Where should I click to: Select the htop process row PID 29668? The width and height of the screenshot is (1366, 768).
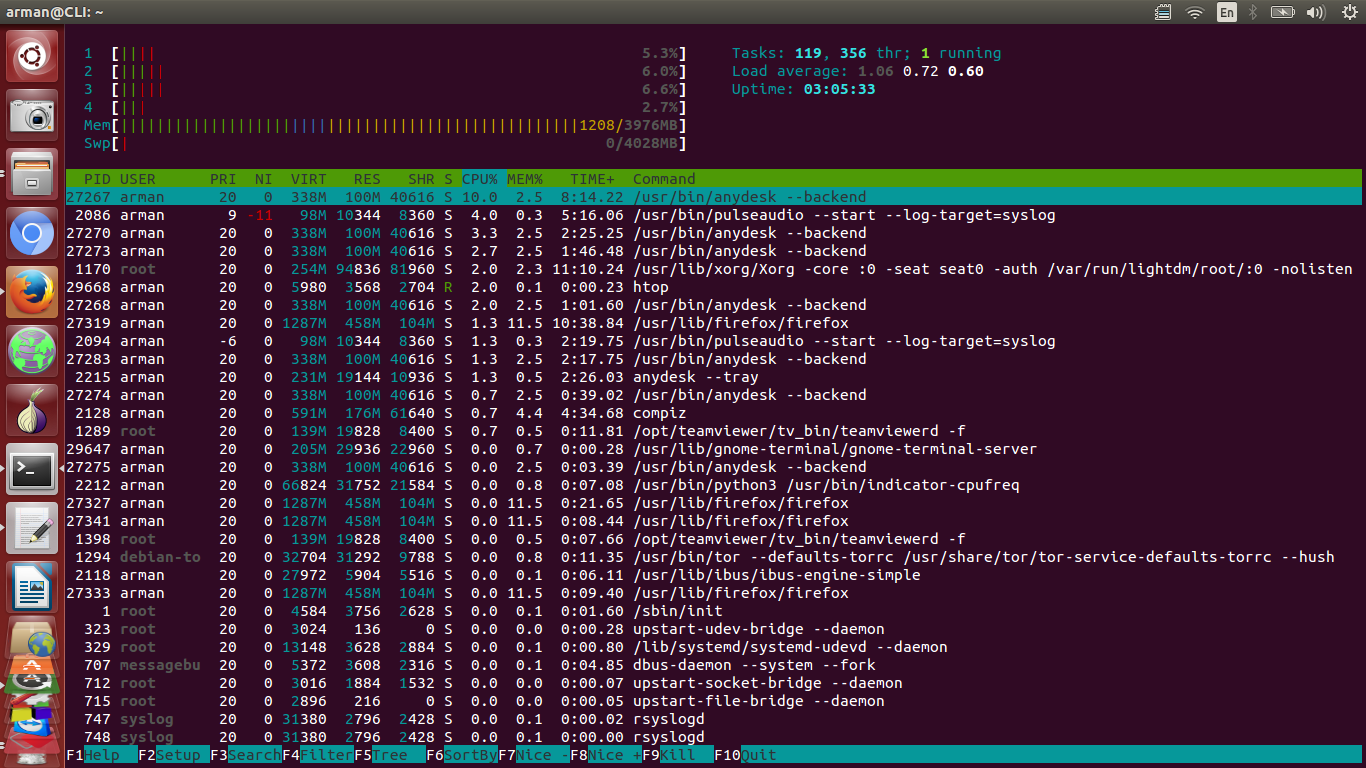pos(714,287)
